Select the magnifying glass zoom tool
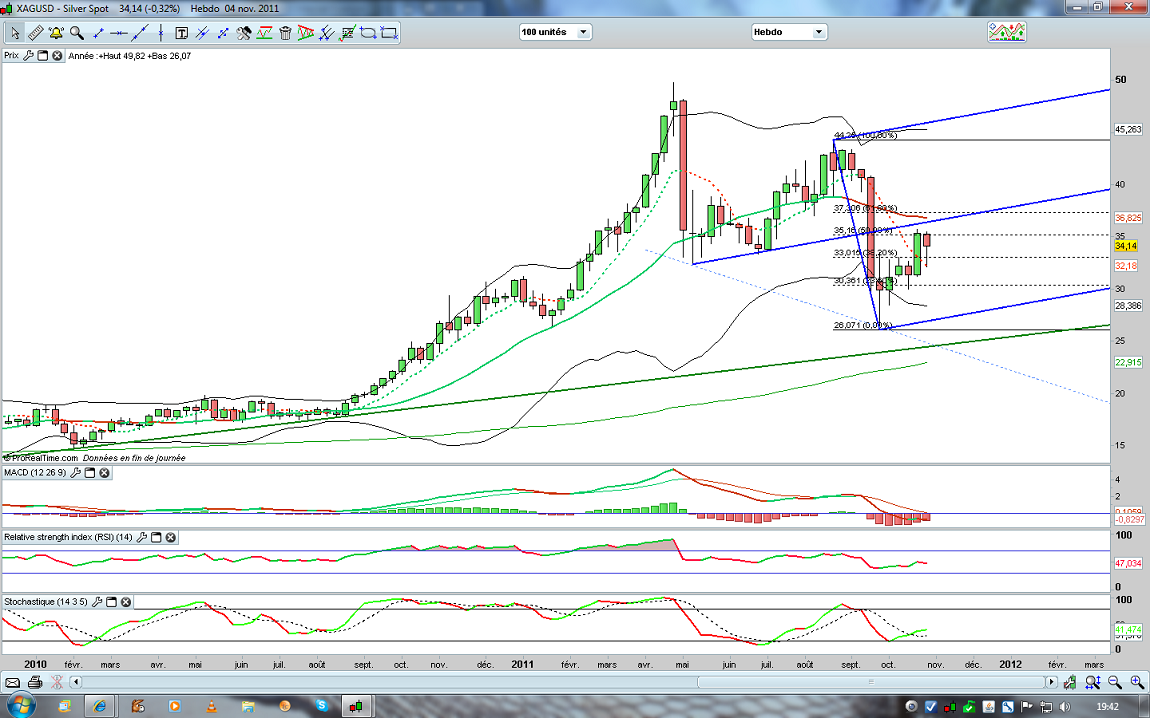This screenshot has height=718, width=1150. click(x=76, y=33)
